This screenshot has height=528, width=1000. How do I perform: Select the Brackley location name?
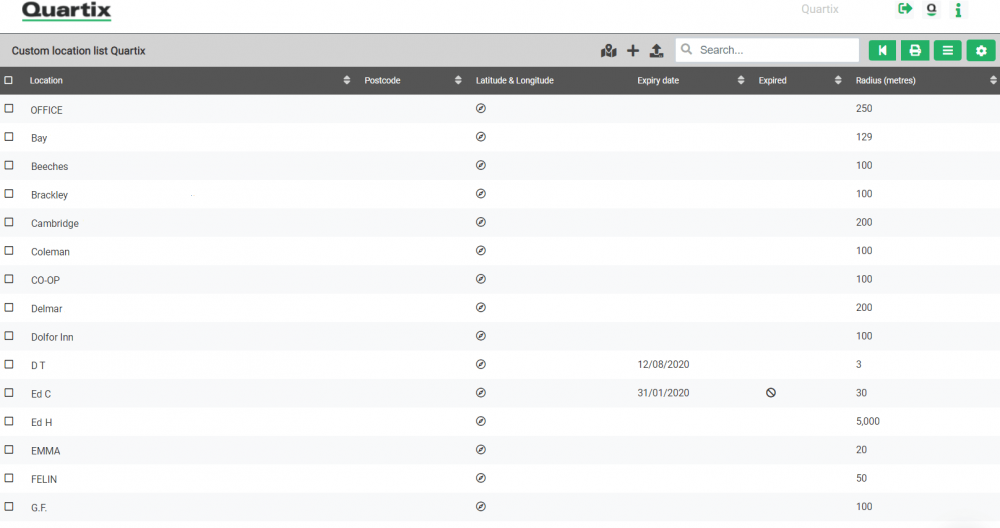tap(49, 195)
